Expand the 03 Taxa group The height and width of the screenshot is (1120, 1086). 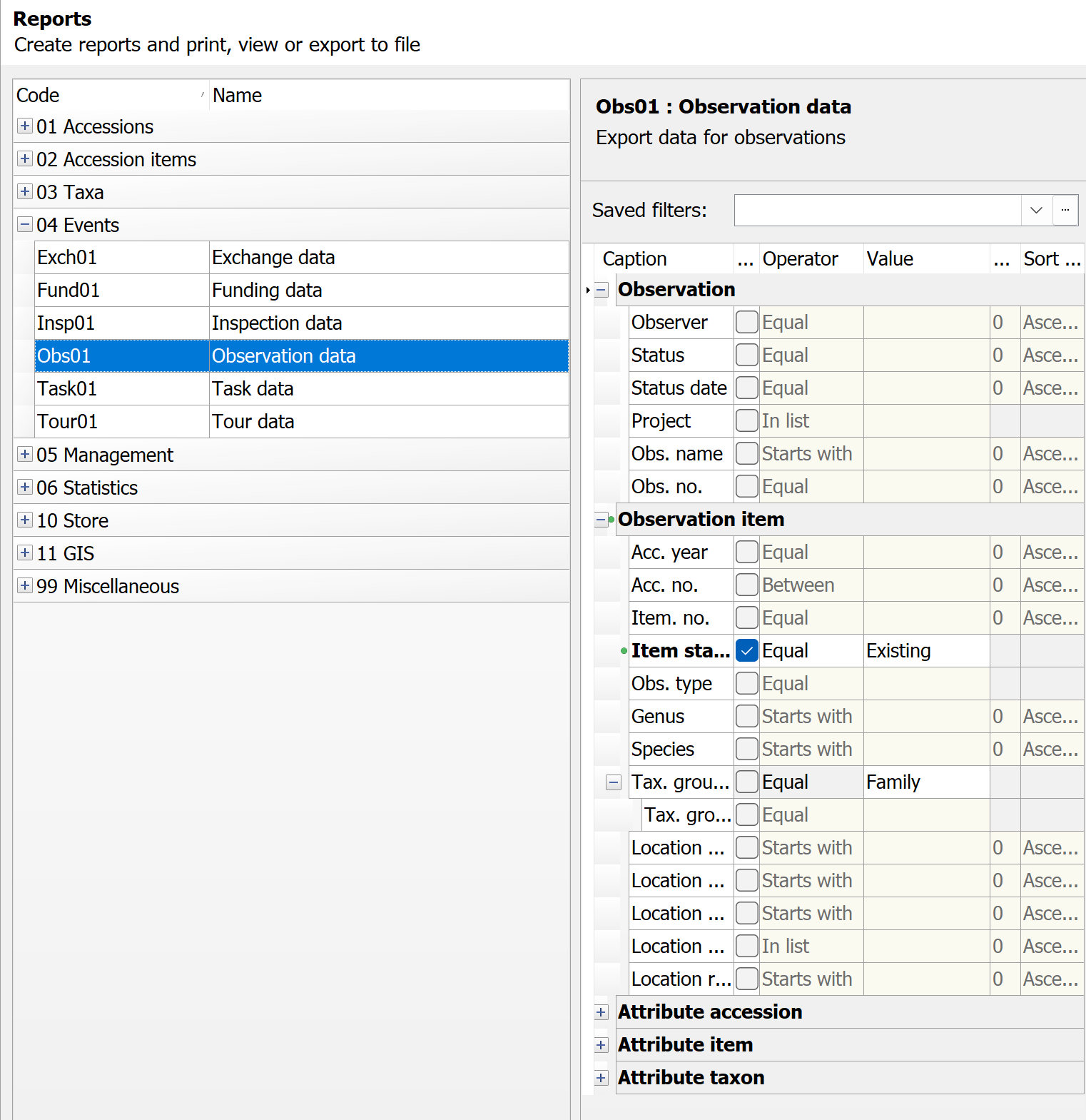[25, 192]
